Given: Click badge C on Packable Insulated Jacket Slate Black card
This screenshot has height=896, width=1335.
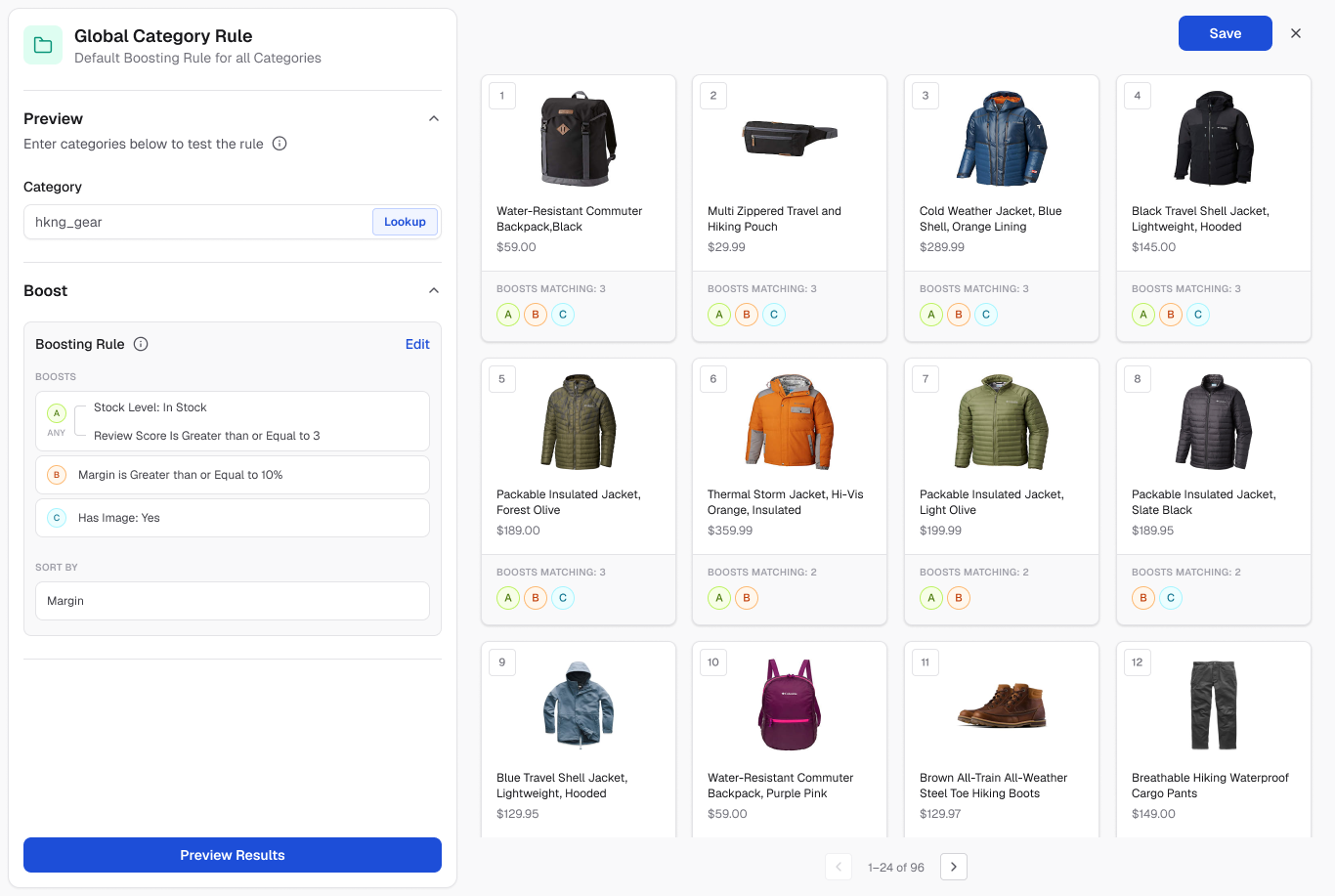Looking at the screenshot, I should point(1171,598).
